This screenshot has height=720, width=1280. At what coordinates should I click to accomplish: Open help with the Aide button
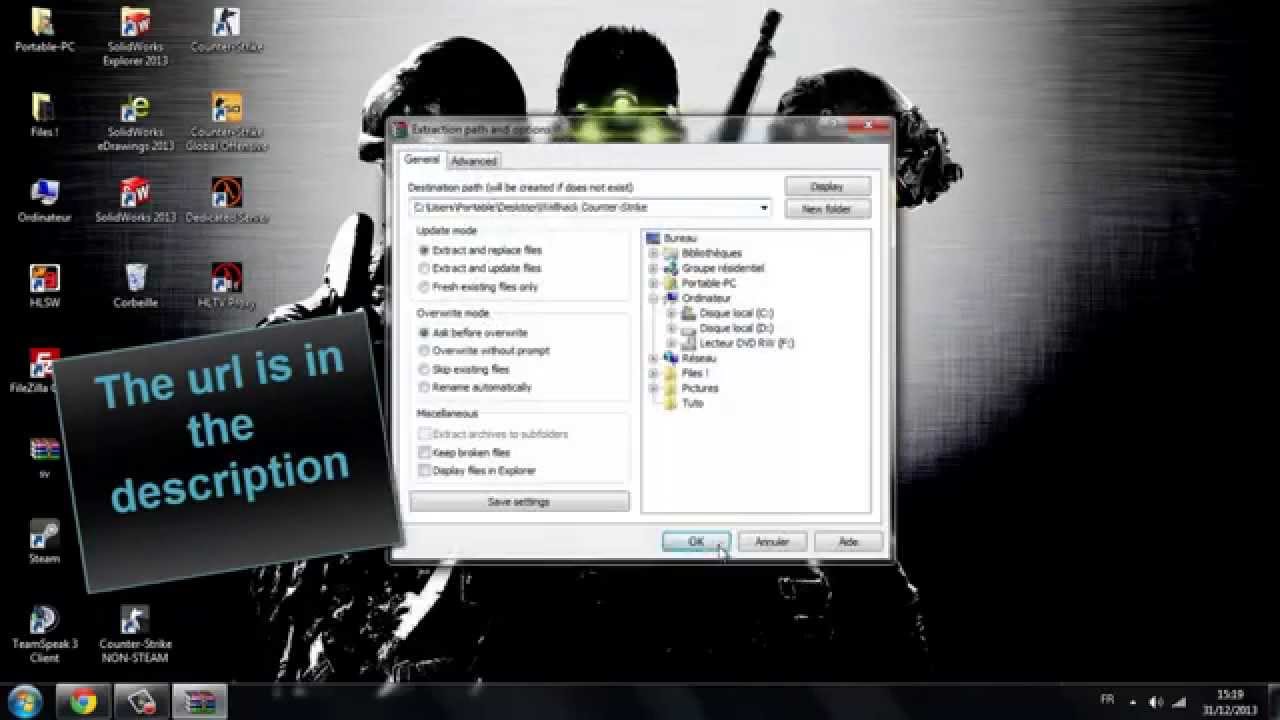pyautogui.click(x=848, y=542)
